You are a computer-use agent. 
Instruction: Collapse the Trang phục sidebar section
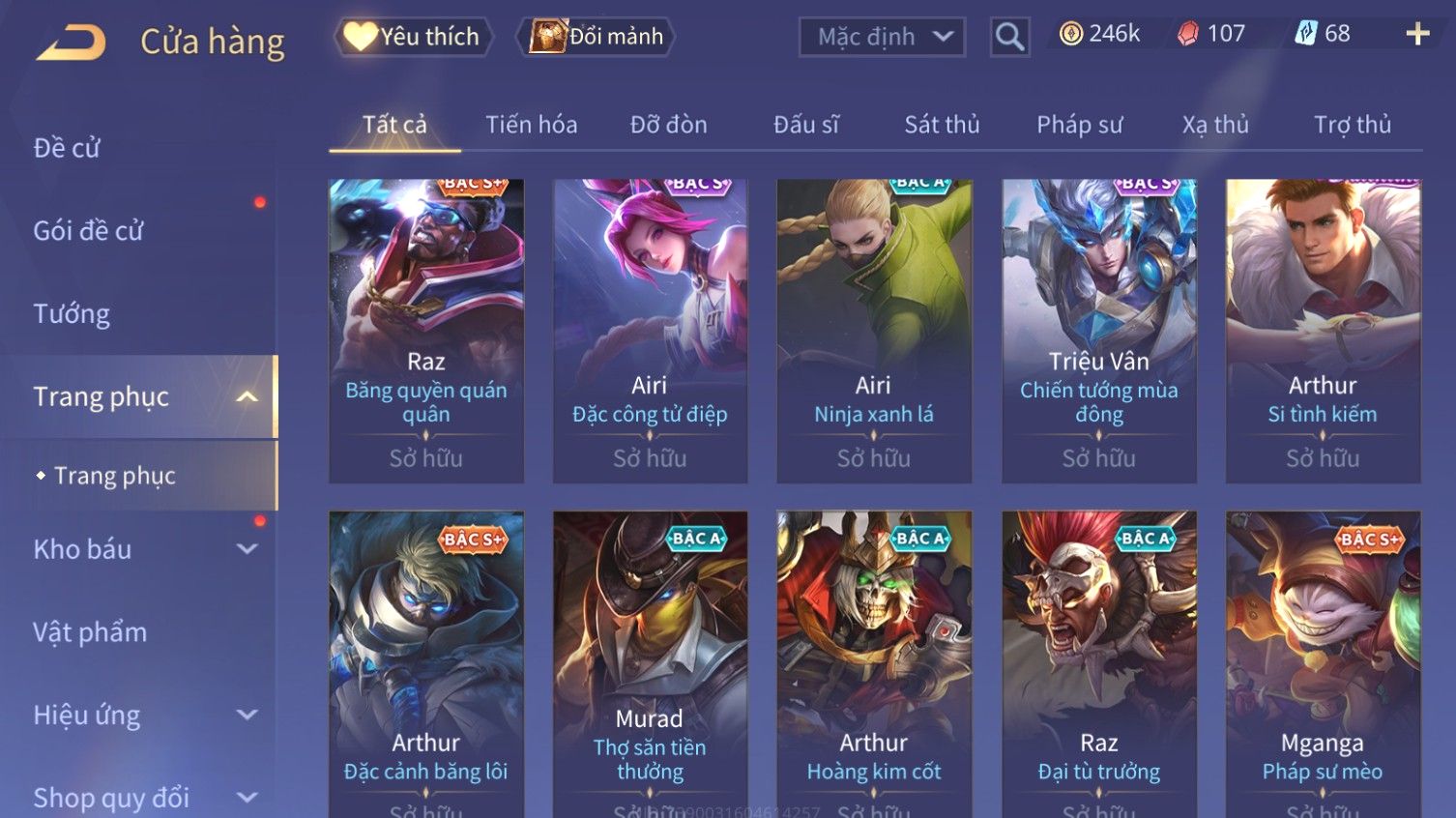click(x=248, y=396)
